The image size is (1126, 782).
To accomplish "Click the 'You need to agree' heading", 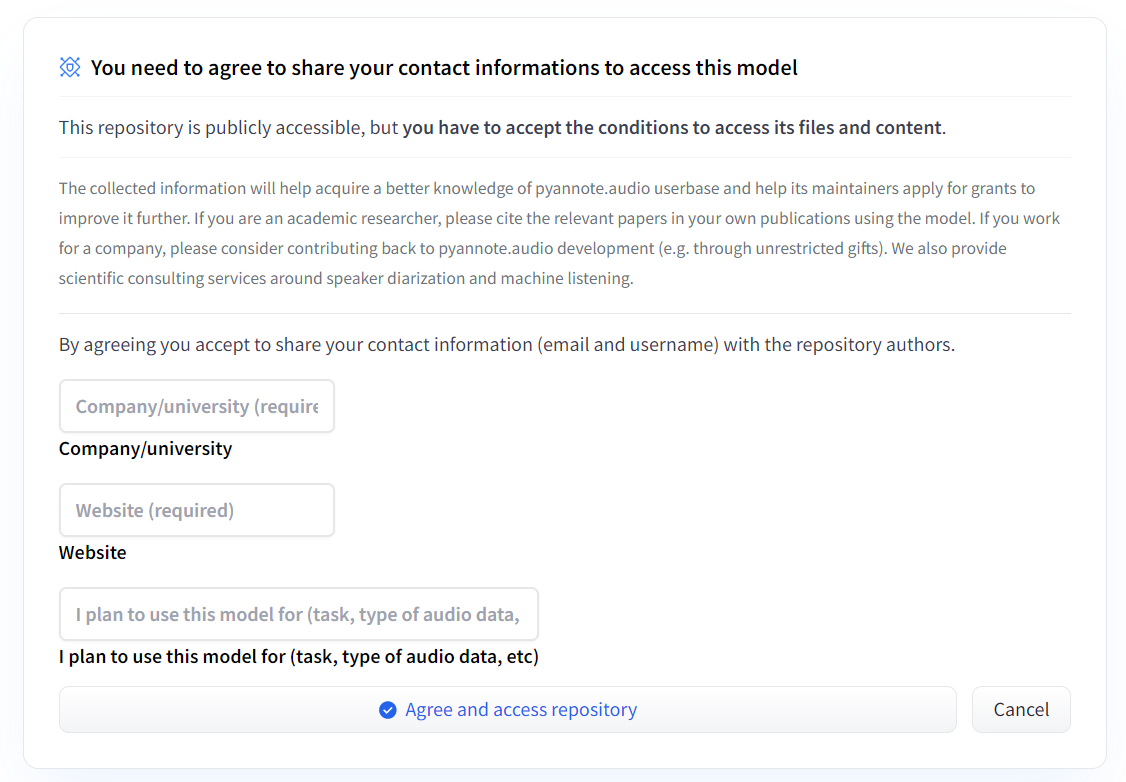I will pos(444,68).
